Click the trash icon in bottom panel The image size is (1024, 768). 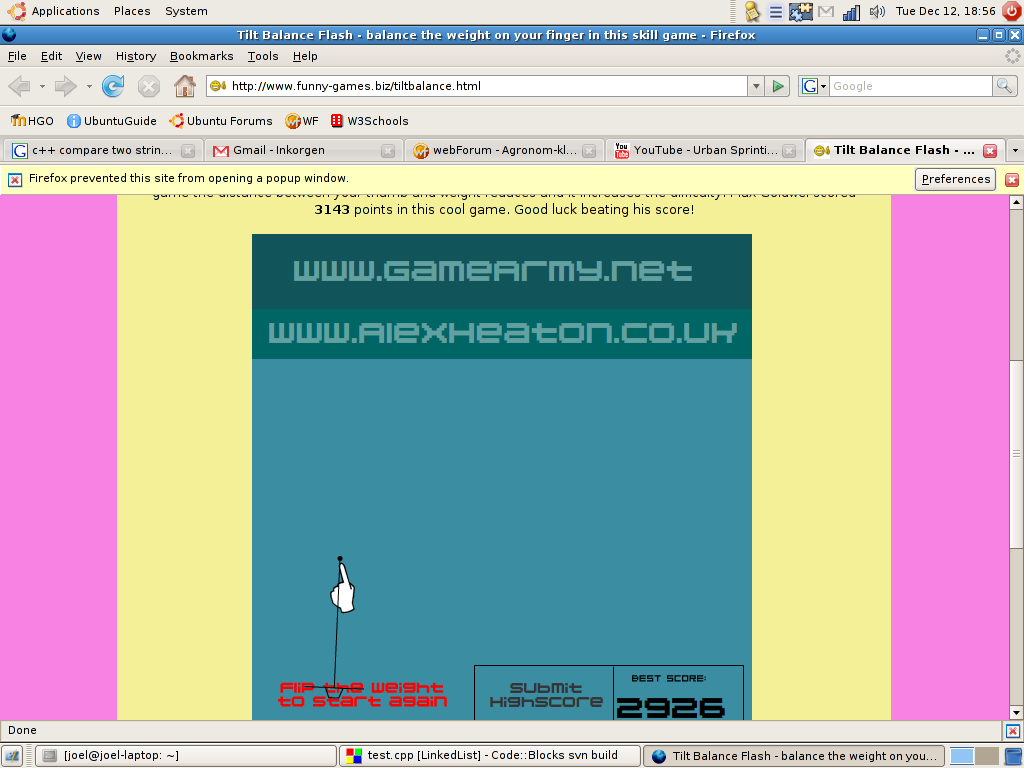tap(1013, 756)
